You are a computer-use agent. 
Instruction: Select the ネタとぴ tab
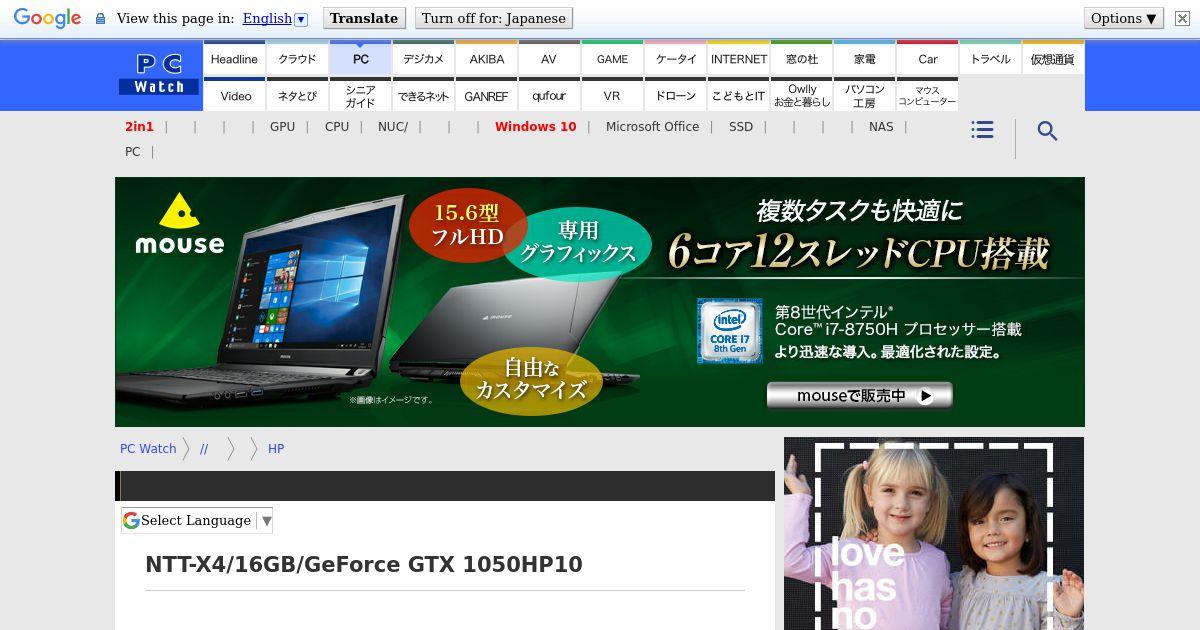coord(297,96)
